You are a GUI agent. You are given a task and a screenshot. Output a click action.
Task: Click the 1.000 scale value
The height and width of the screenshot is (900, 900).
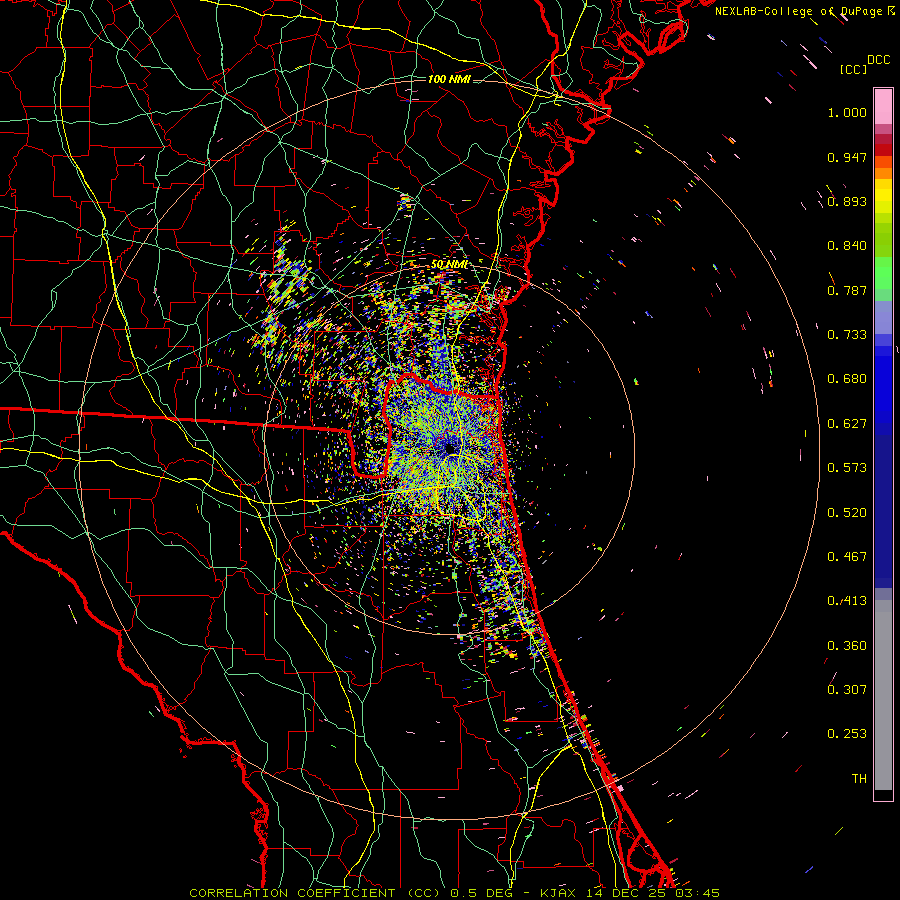pyautogui.click(x=847, y=112)
